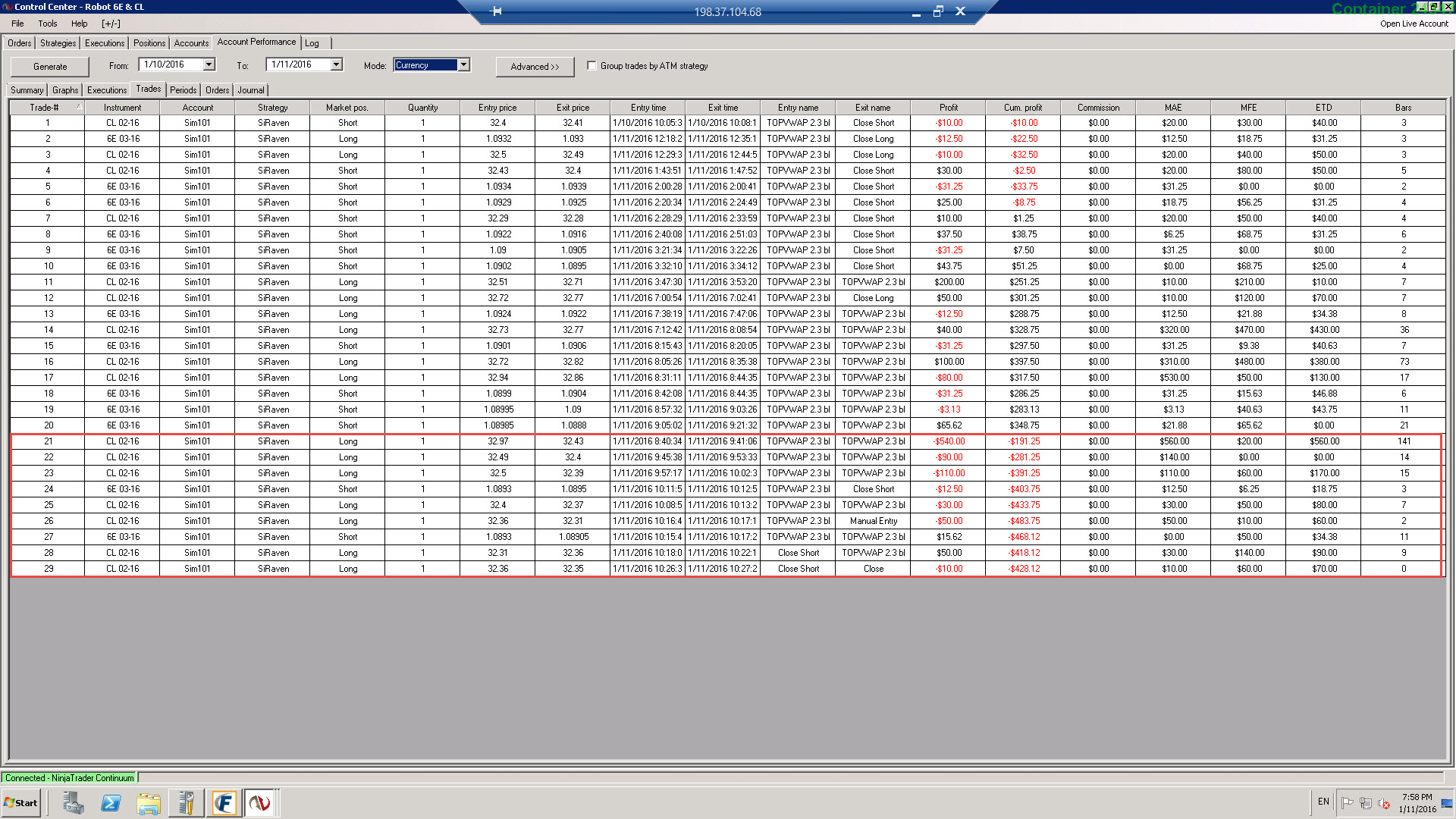Expand the To date dropdown

(x=337, y=65)
